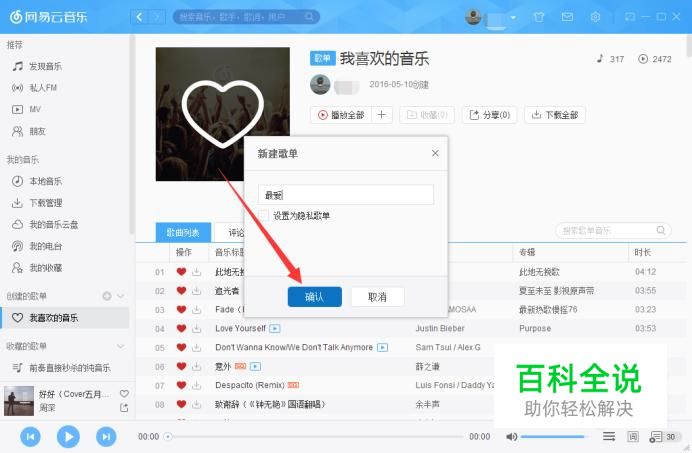The image size is (692, 453).
Task: Select 我喜欢的音乐 playlist
Action: 65,317
